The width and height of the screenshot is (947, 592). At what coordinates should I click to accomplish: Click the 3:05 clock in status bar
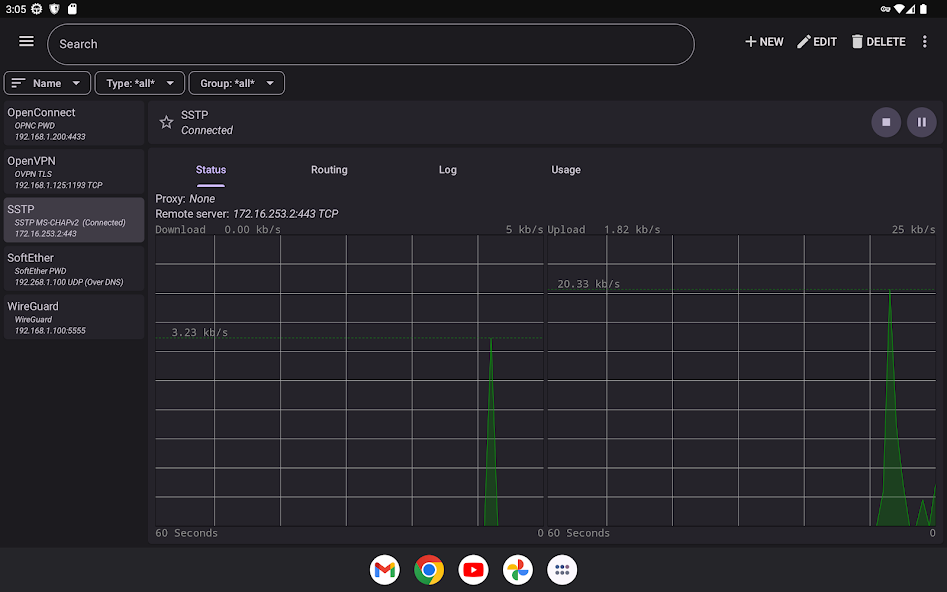(x=16, y=9)
